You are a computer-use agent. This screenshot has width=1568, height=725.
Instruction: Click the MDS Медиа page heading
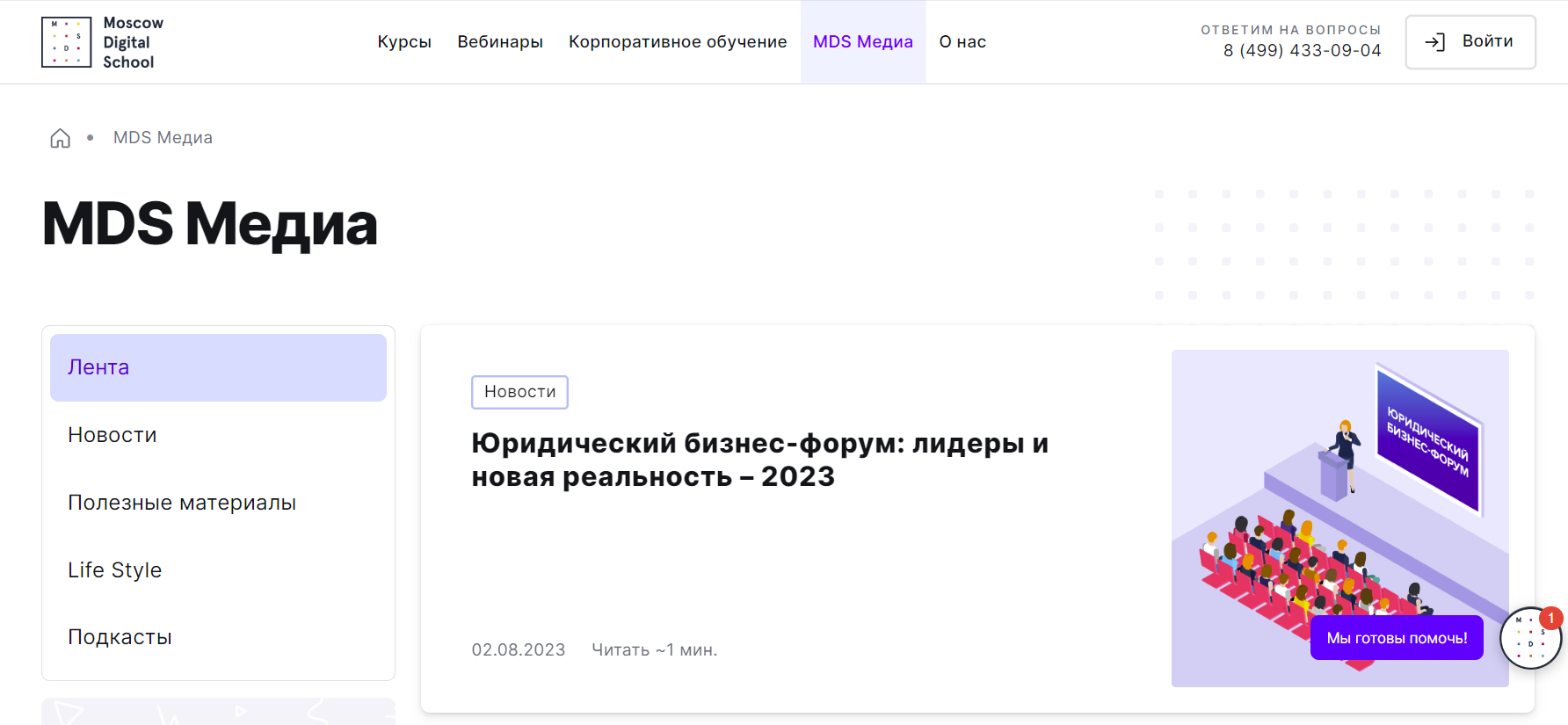click(210, 224)
